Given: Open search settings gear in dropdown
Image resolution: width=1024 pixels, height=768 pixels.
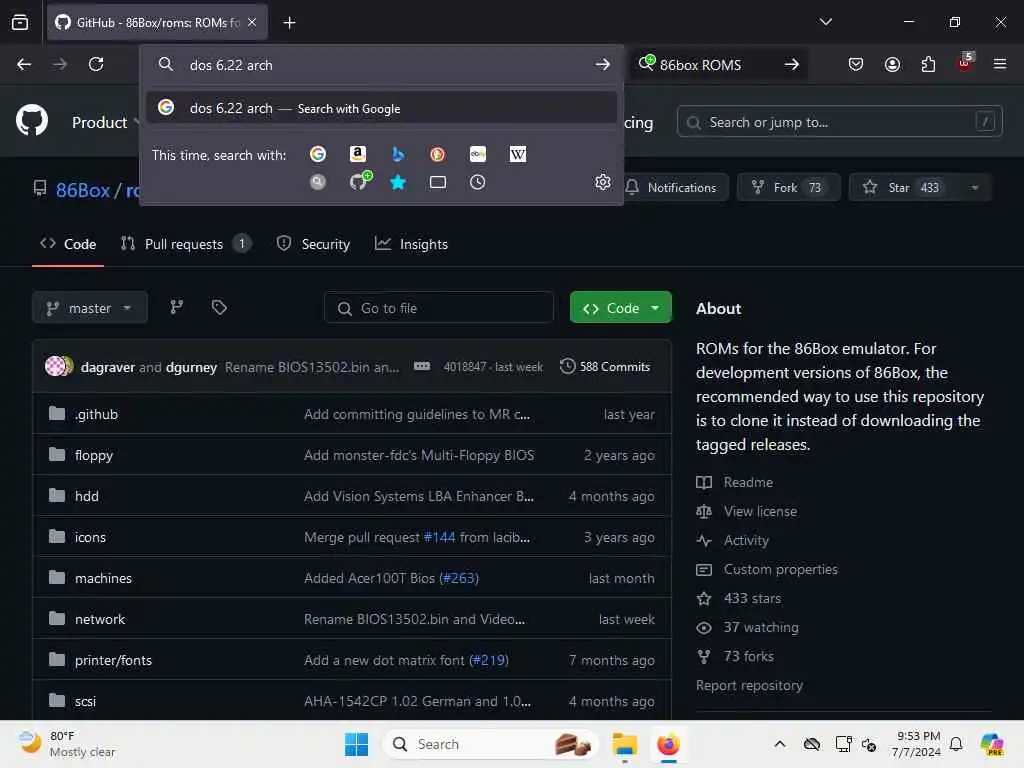Looking at the screenshot, I should (x=603, y=182).
